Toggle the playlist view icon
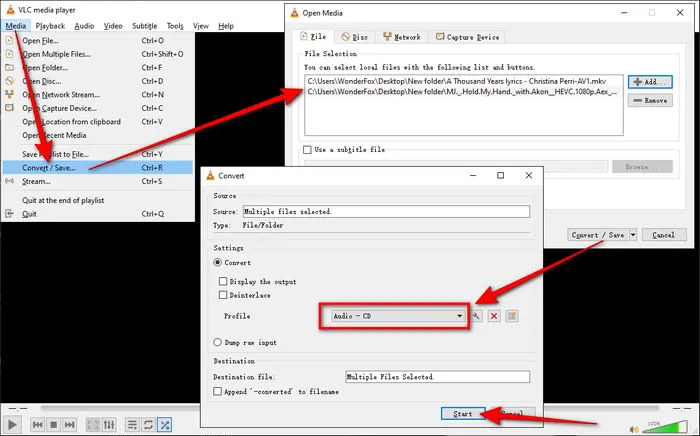700x436 pixels. click(132, 424)
